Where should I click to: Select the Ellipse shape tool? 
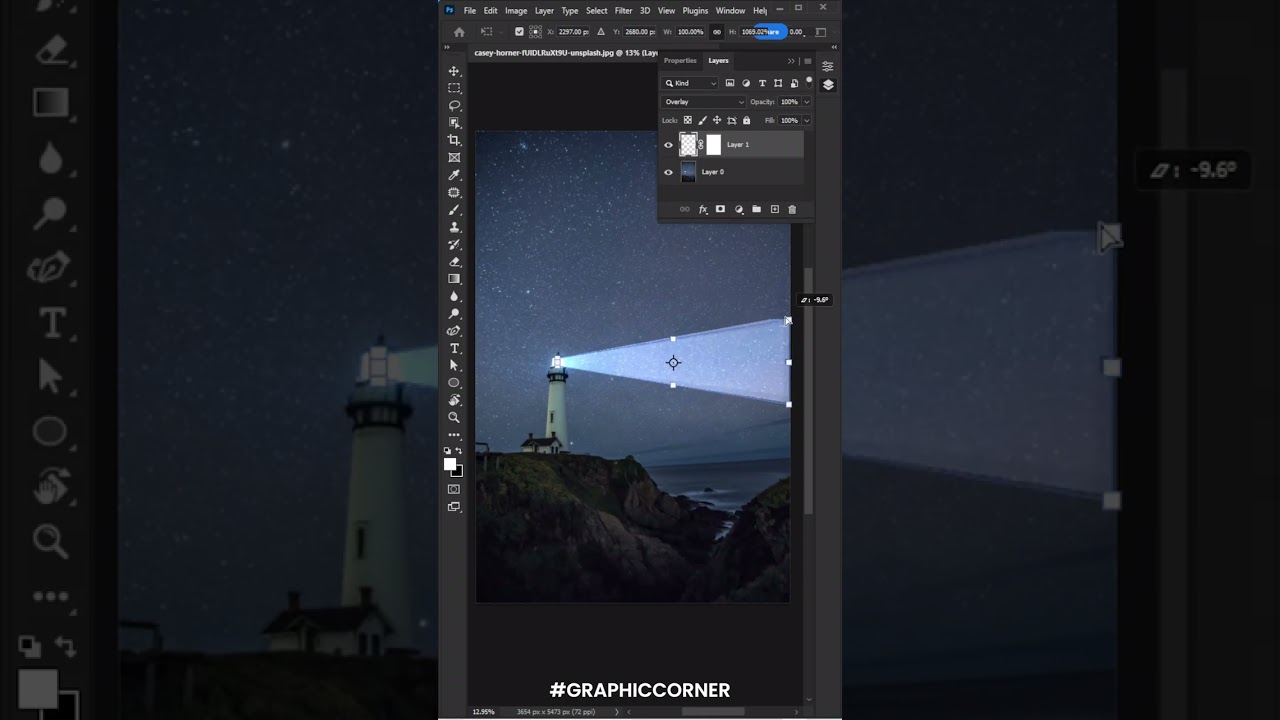click(454, 383)
